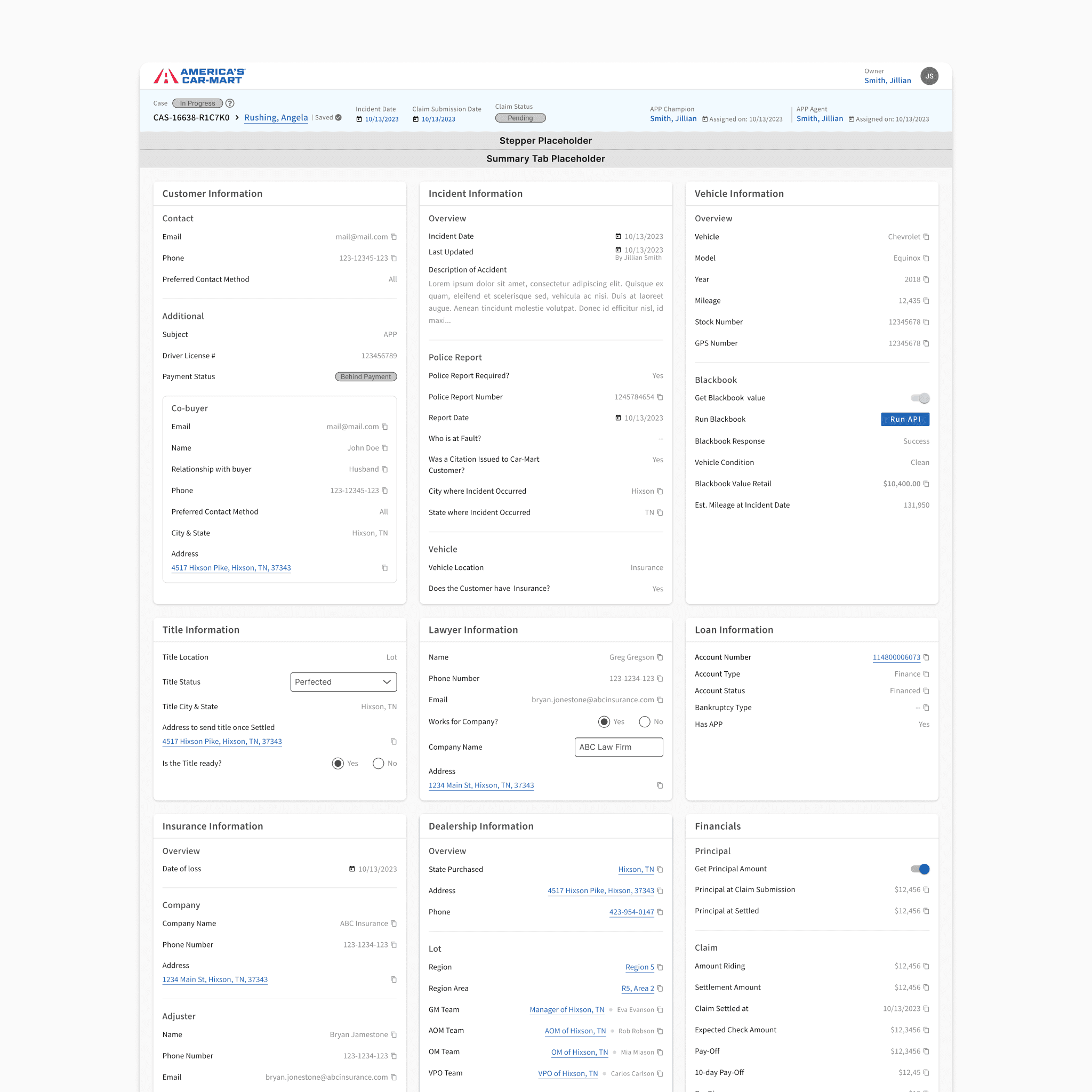
Task: Click the Company Name input field
Action: 619,747
